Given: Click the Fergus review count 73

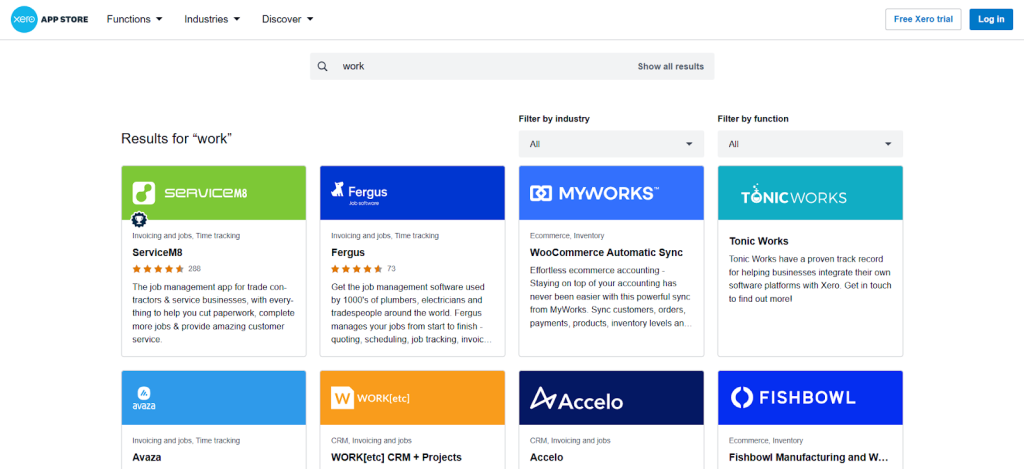Looking at the screenshot, I should (x=391, y=268).
